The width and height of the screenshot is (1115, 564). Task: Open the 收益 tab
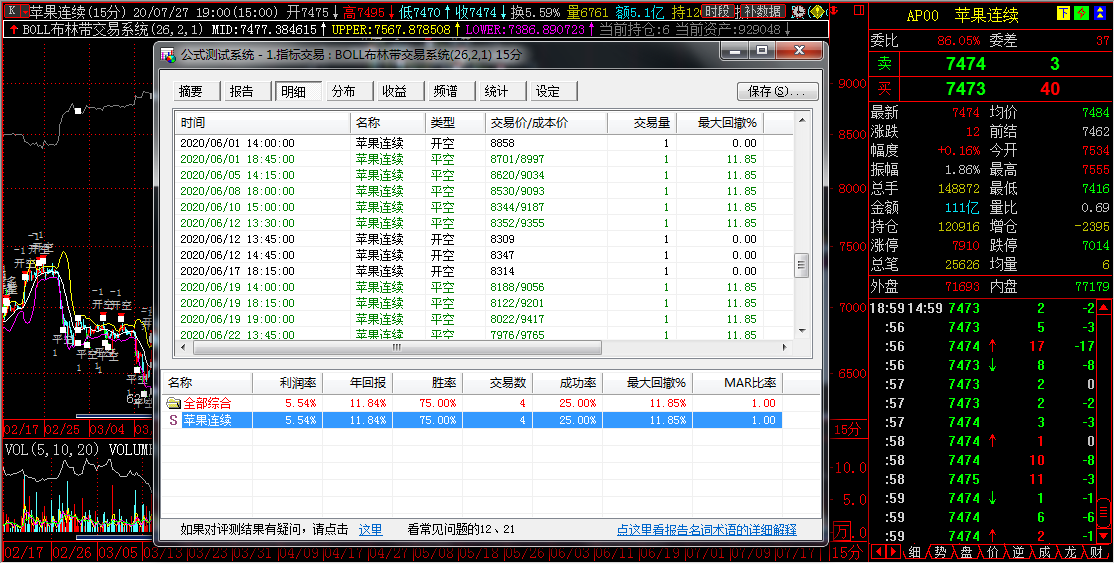[394, 91]
